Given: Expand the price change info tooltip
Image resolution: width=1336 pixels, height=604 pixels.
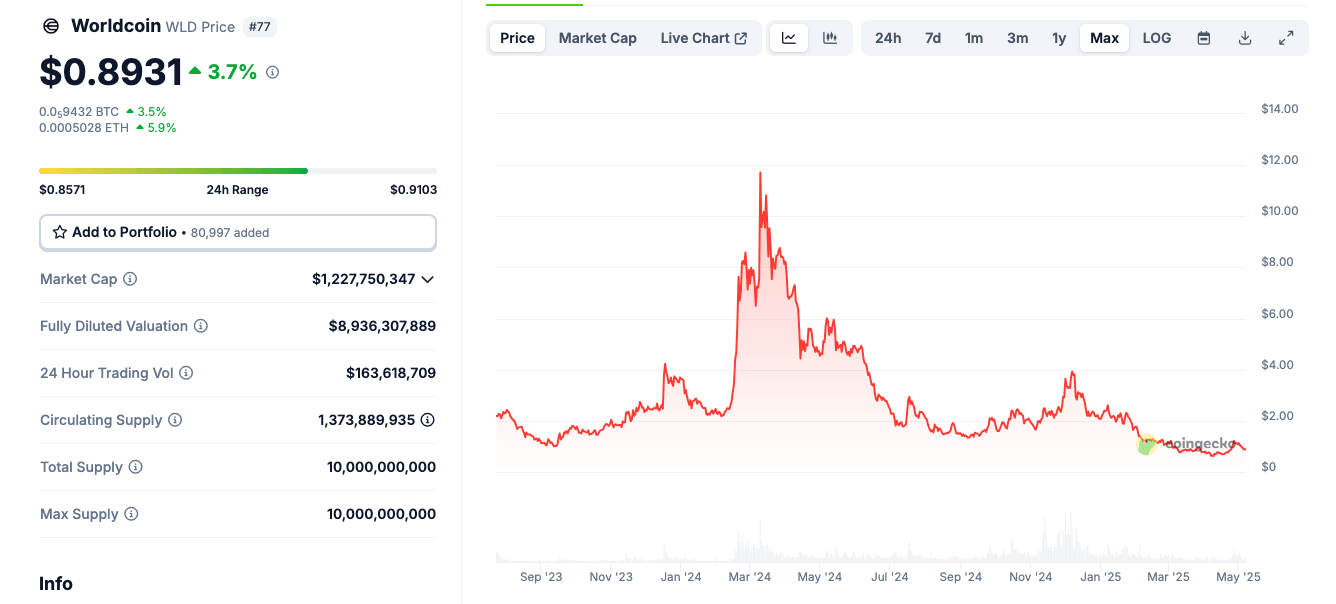Looking at the screenshot, I should (x=271, y=71).
